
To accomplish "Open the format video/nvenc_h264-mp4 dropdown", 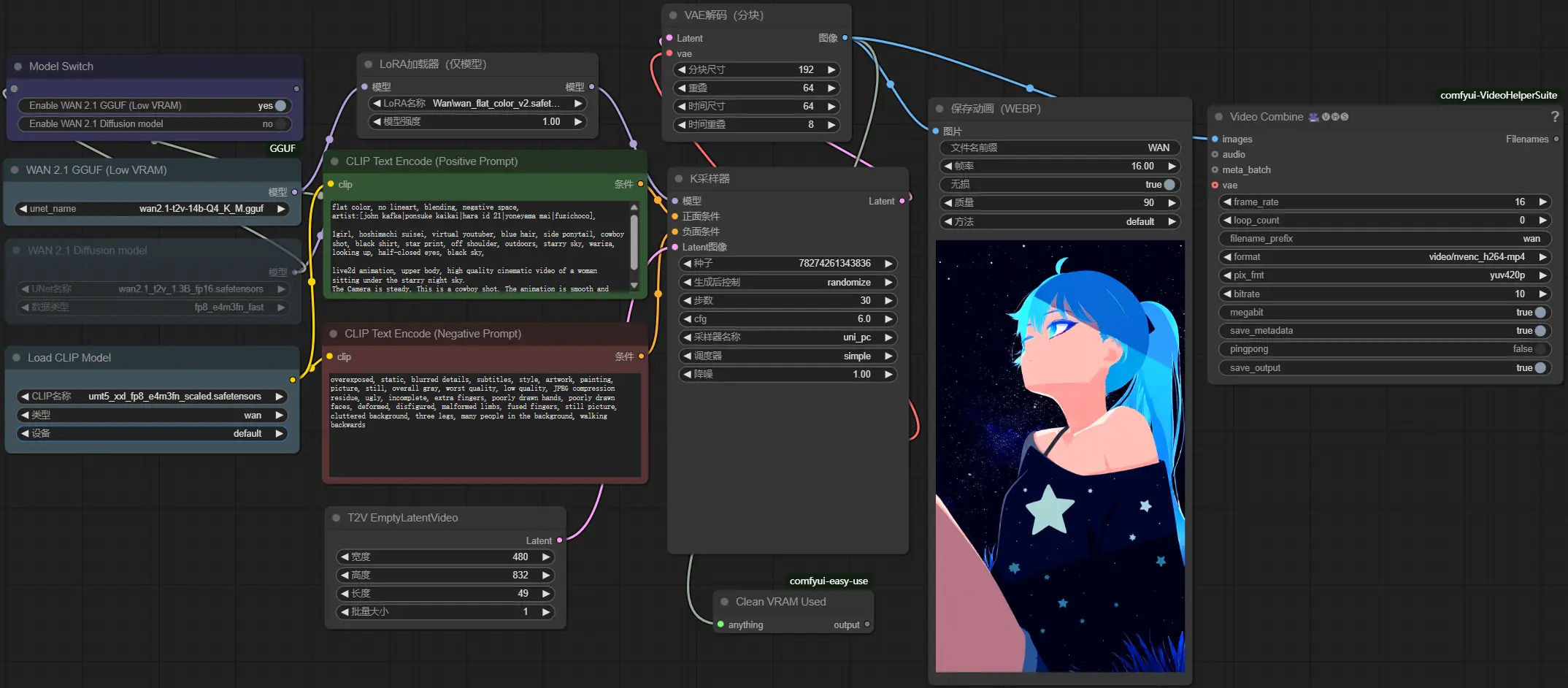I will 1385,257.
